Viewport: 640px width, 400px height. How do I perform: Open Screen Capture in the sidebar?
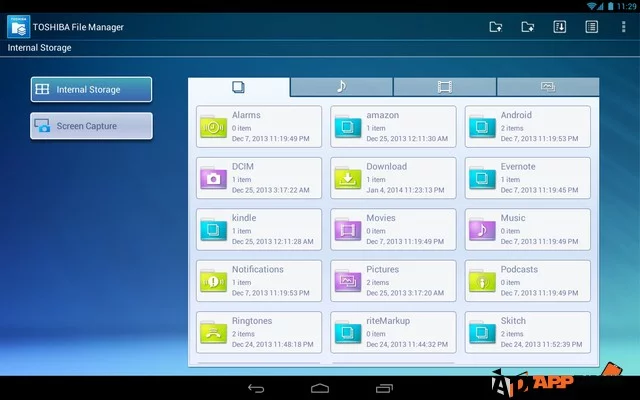click(91, 126)
